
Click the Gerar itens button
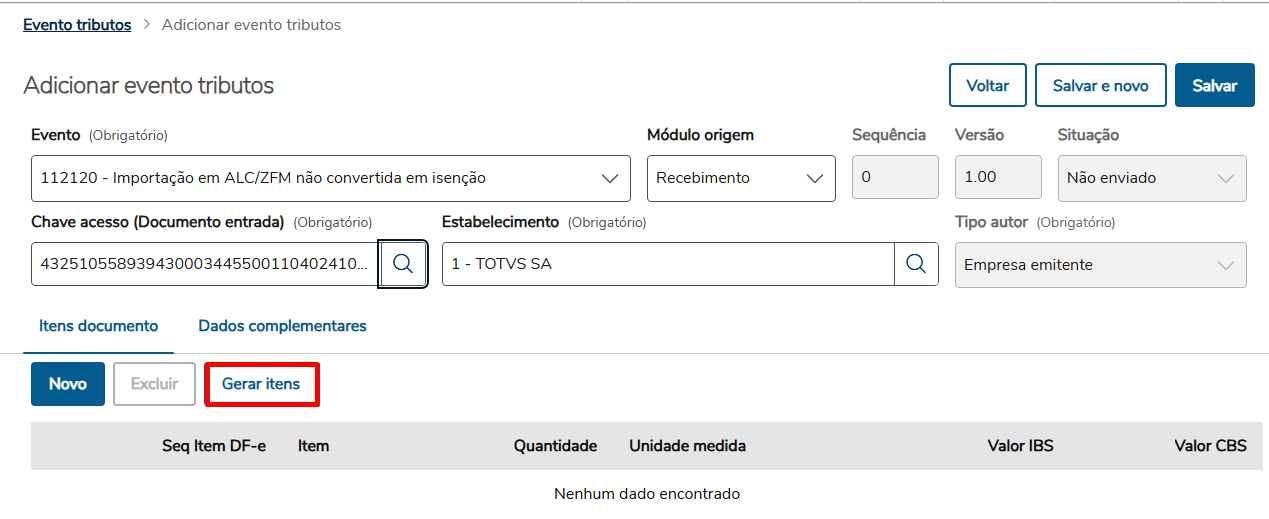pos(261,384)
